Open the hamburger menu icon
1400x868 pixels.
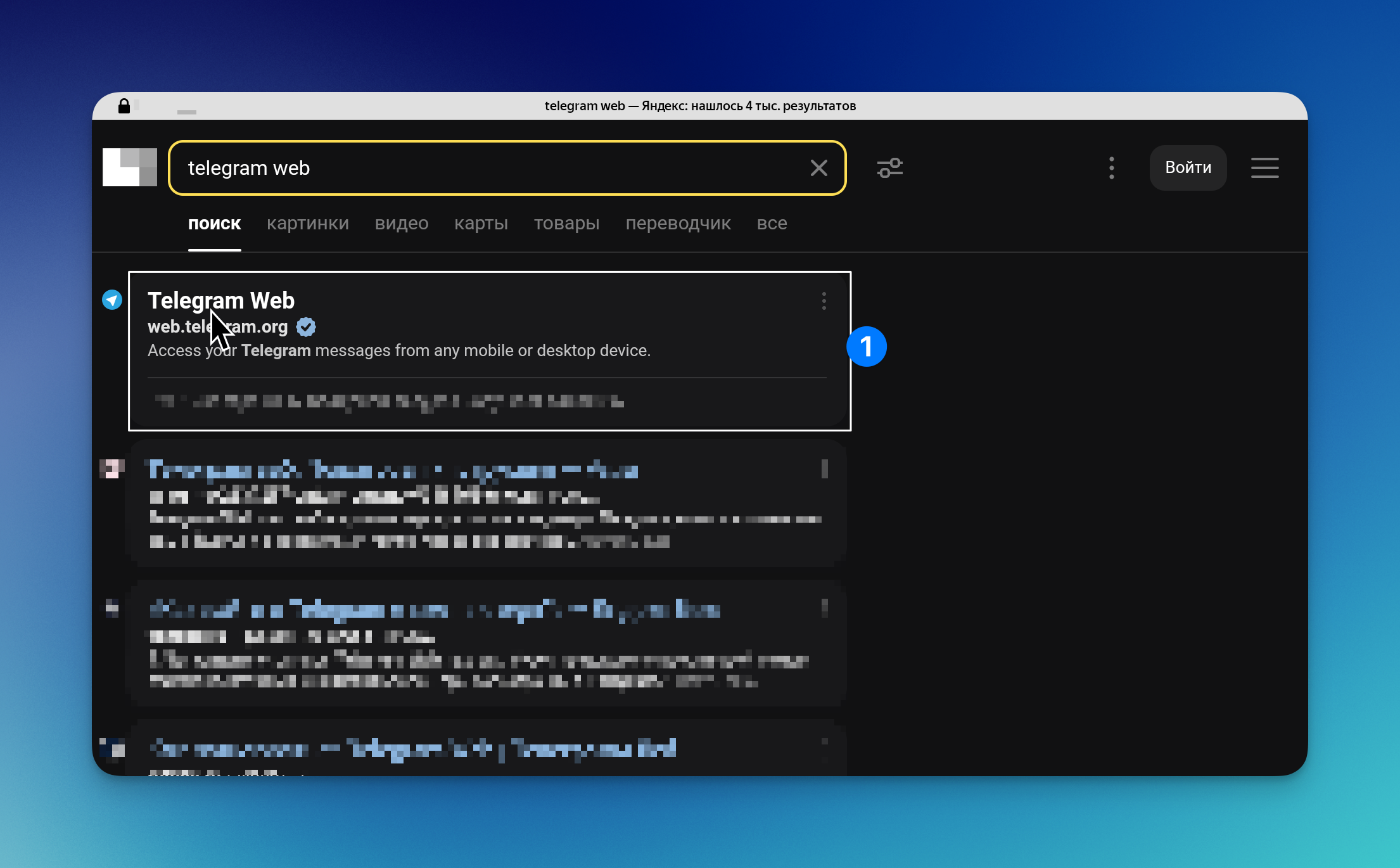click(1264, 168)
